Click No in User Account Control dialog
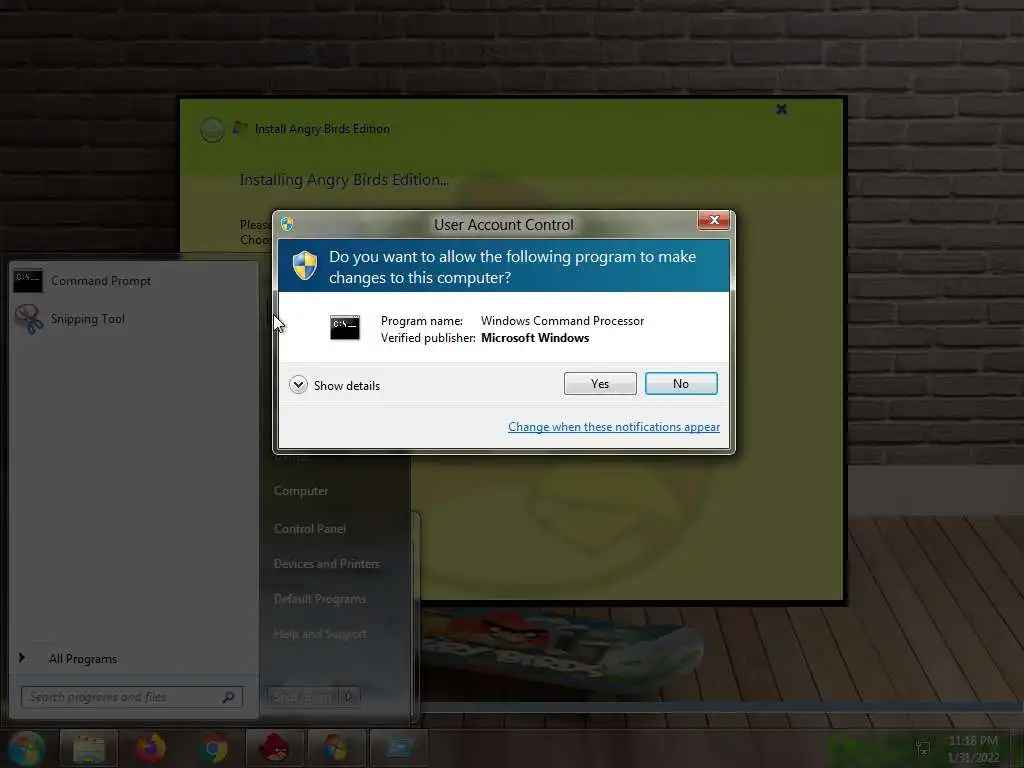Screen dimensions: 1024x768 pyautogui.click(x=680, y=383)
